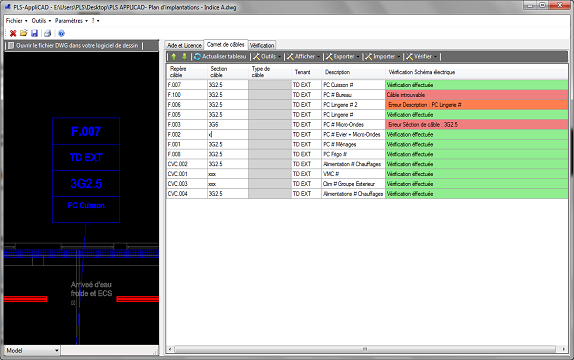The image size is (574, 360).
Task: Switch to the Vérification tab
Action: point(262,45)
